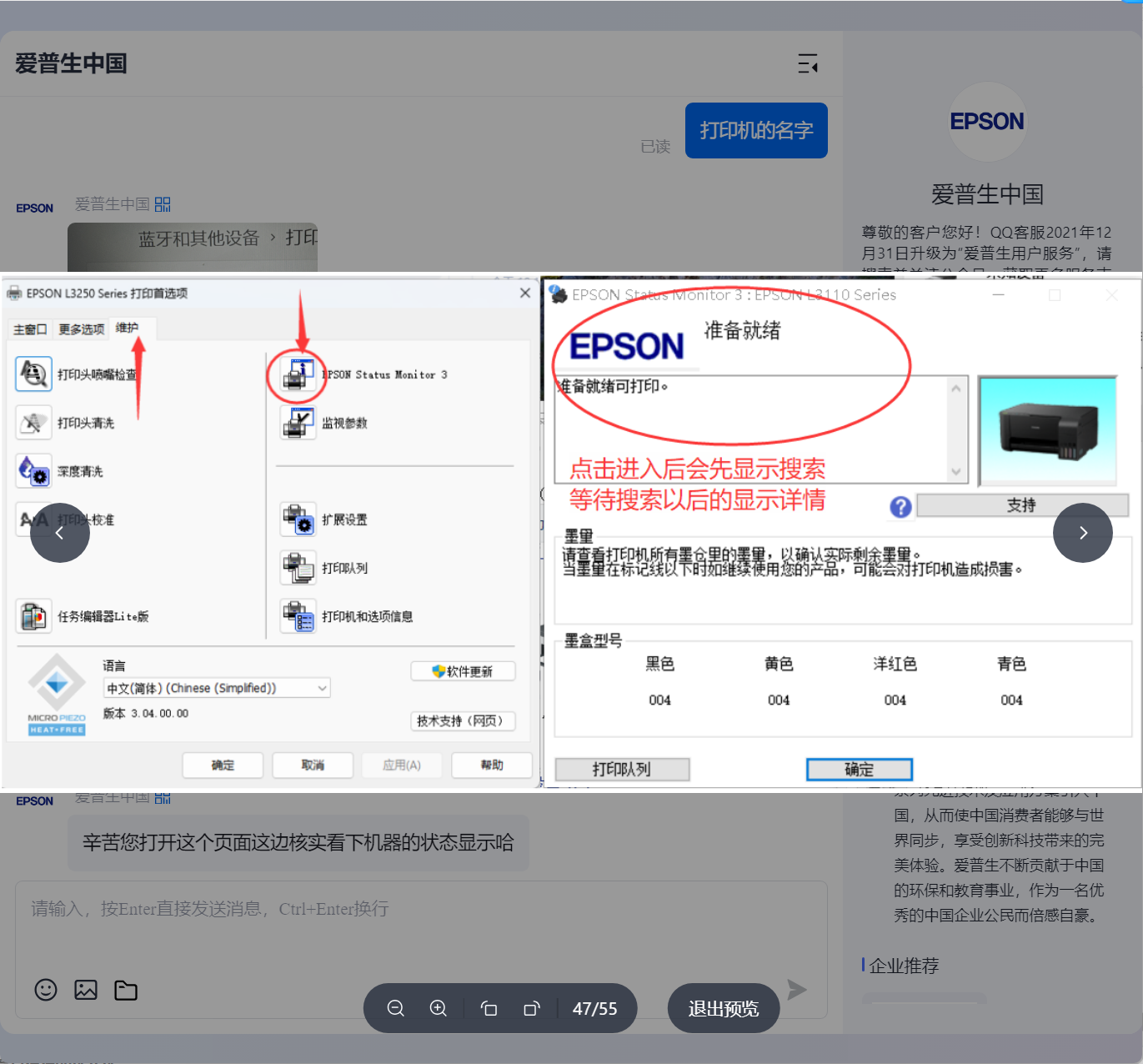
Task: Click the 打印机的名字 message bubble
Action: (756, 131)
